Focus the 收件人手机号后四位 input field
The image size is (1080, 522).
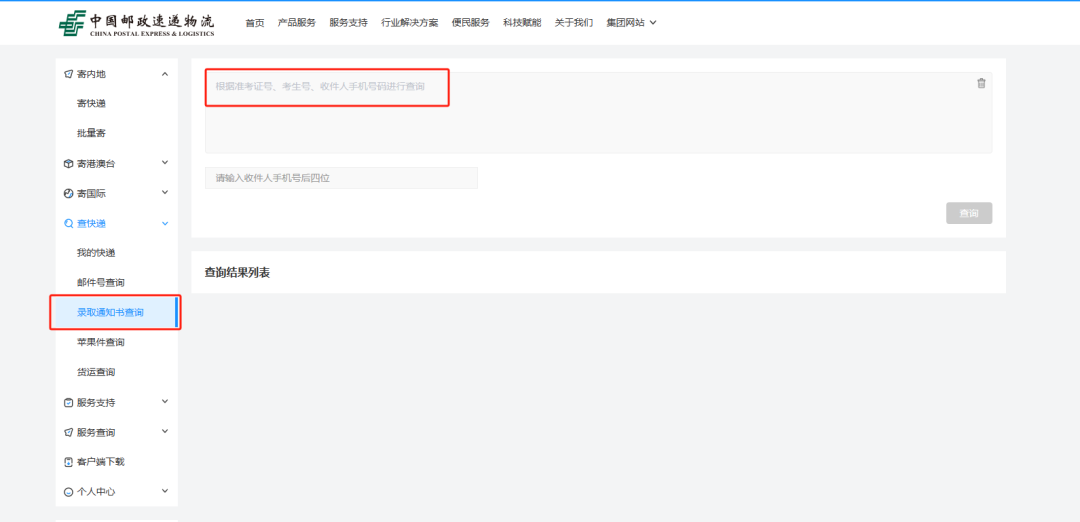coord(341,178)
